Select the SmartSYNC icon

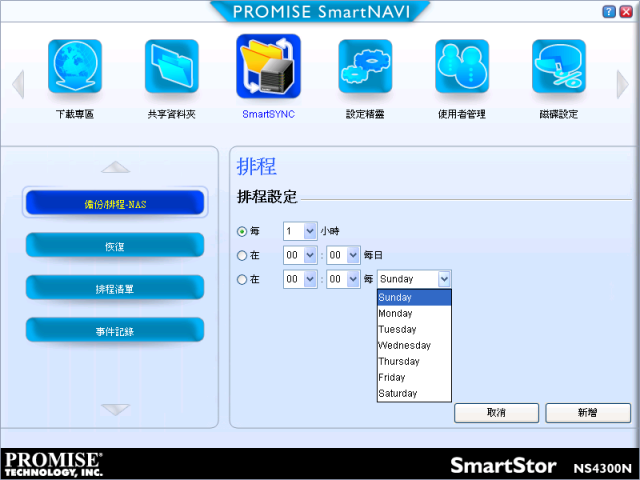[x=268, y=66]
